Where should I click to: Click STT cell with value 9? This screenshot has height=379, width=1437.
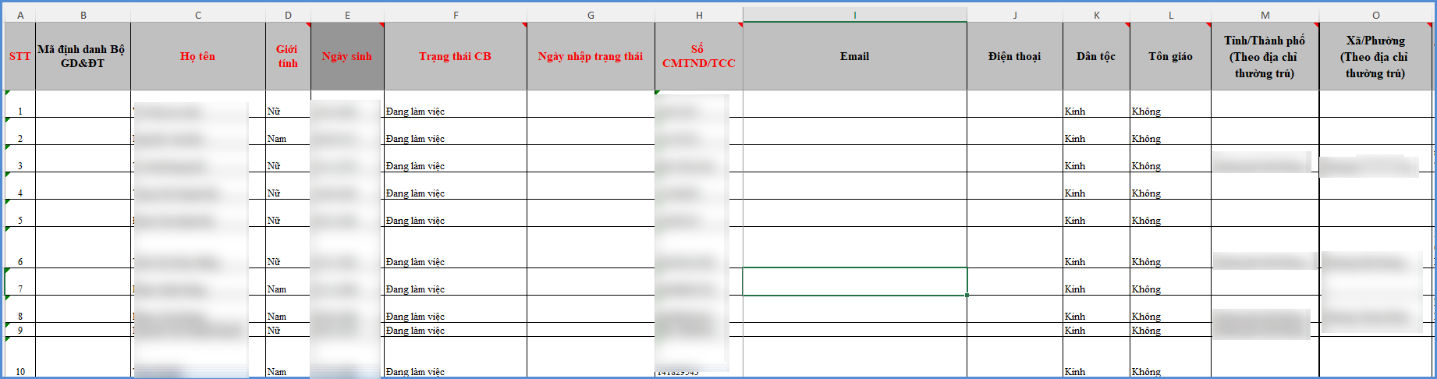point(20,329)
